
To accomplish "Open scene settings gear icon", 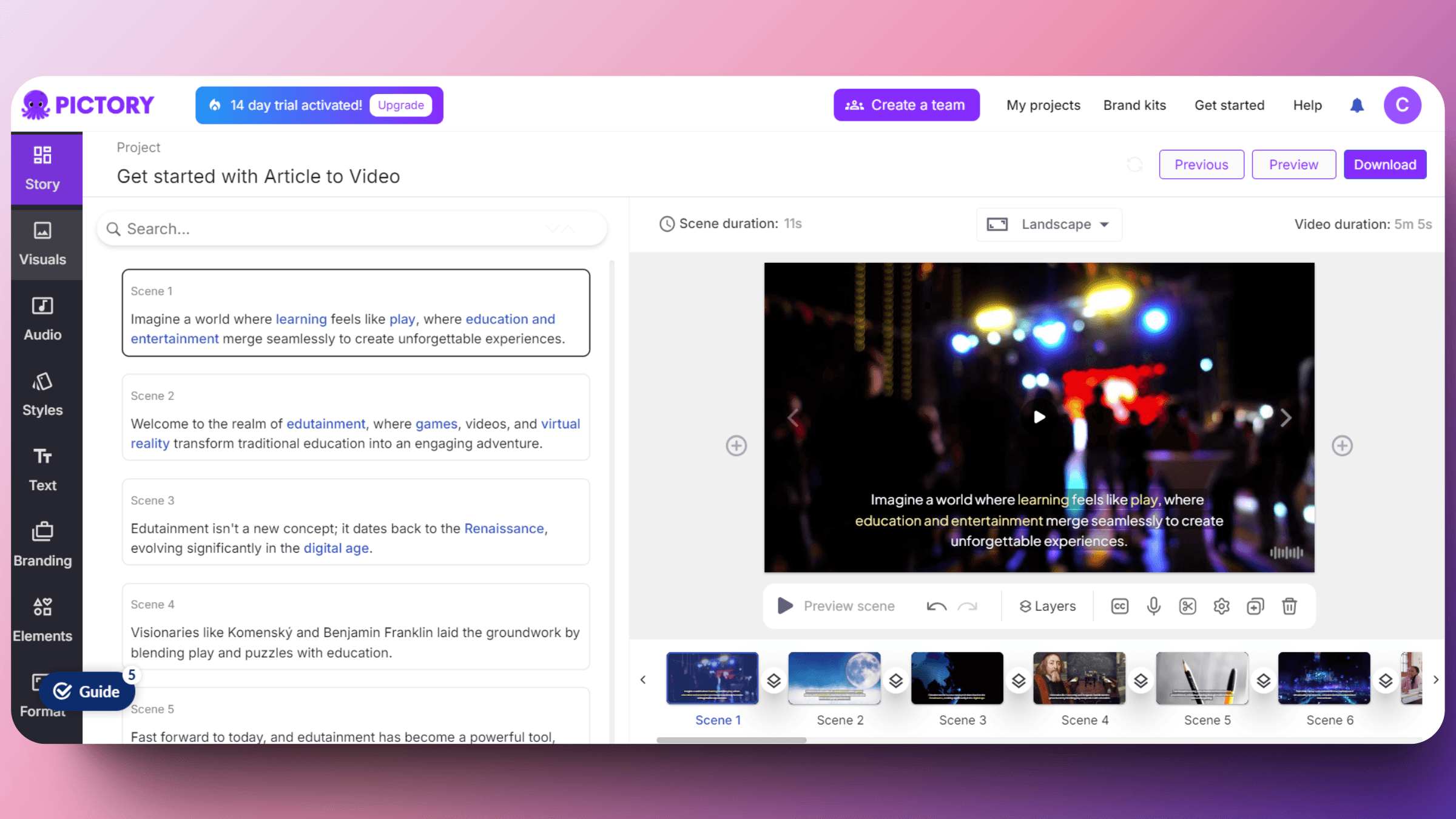I will click(1221, 606).
